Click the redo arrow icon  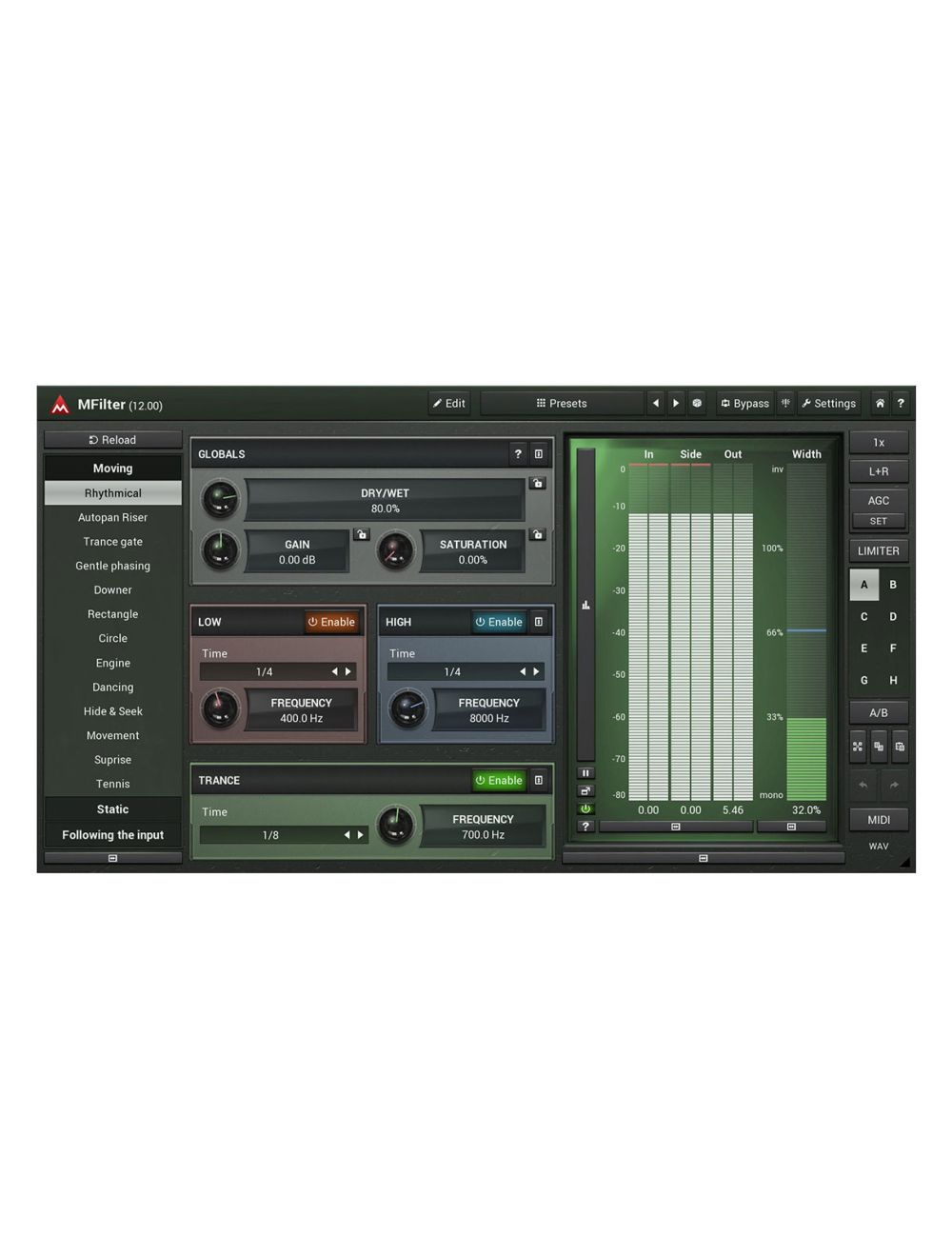[893, 784]
